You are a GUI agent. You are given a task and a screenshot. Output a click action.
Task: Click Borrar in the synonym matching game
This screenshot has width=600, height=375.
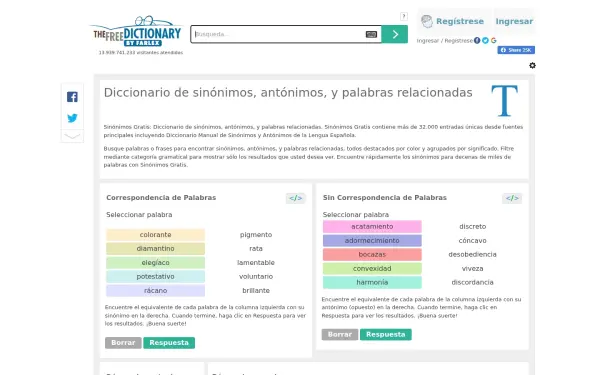[x=123, y=343]
